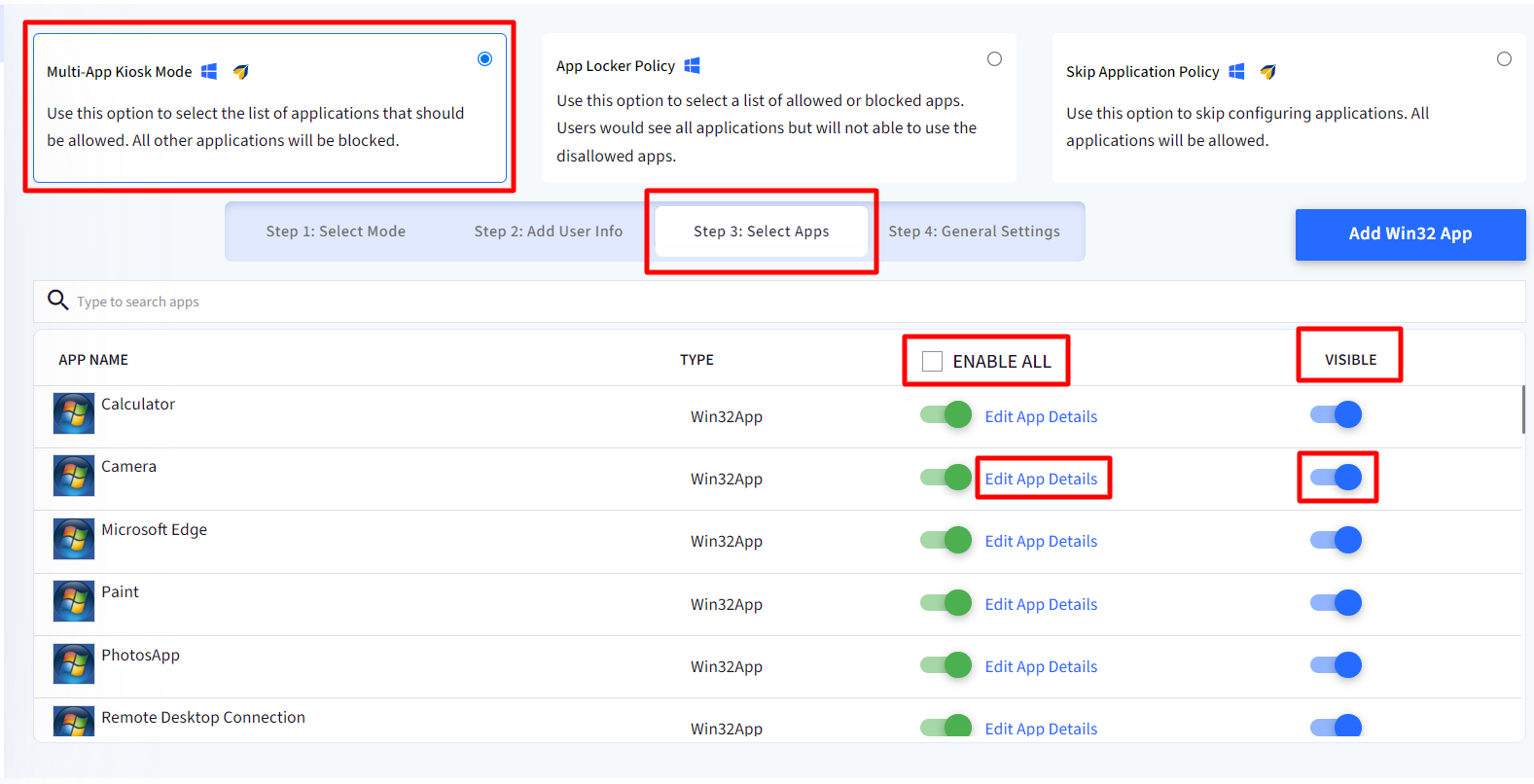Open Step 1: Select Mode tab
Image resolution: width=1534 pixels, height=784 pixels.
point(336,232)
